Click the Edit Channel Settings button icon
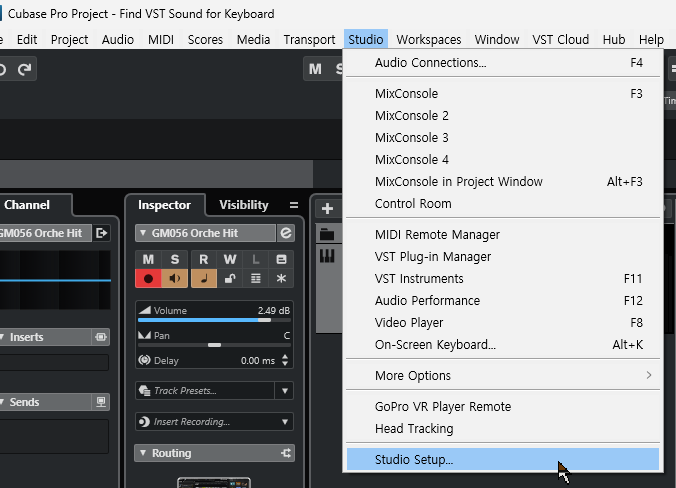Image resolution: width=676 pixels, height=488 pixels. [x=281, y=259]
